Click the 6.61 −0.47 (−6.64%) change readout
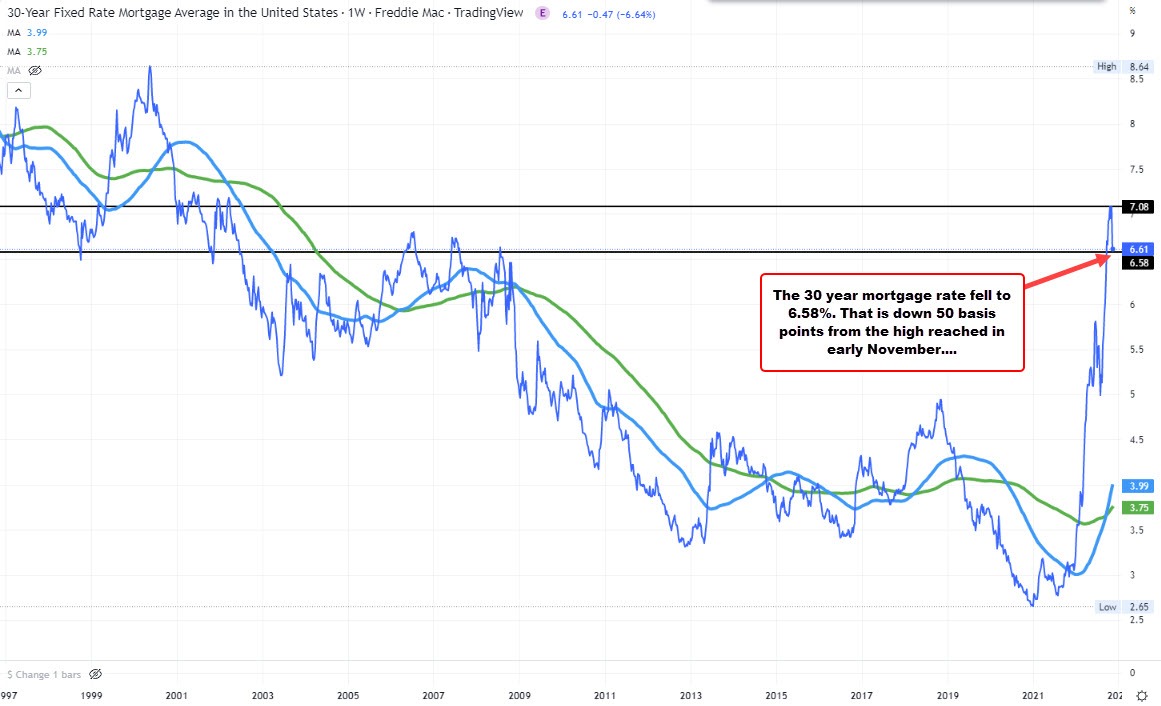 pos(609,14)
